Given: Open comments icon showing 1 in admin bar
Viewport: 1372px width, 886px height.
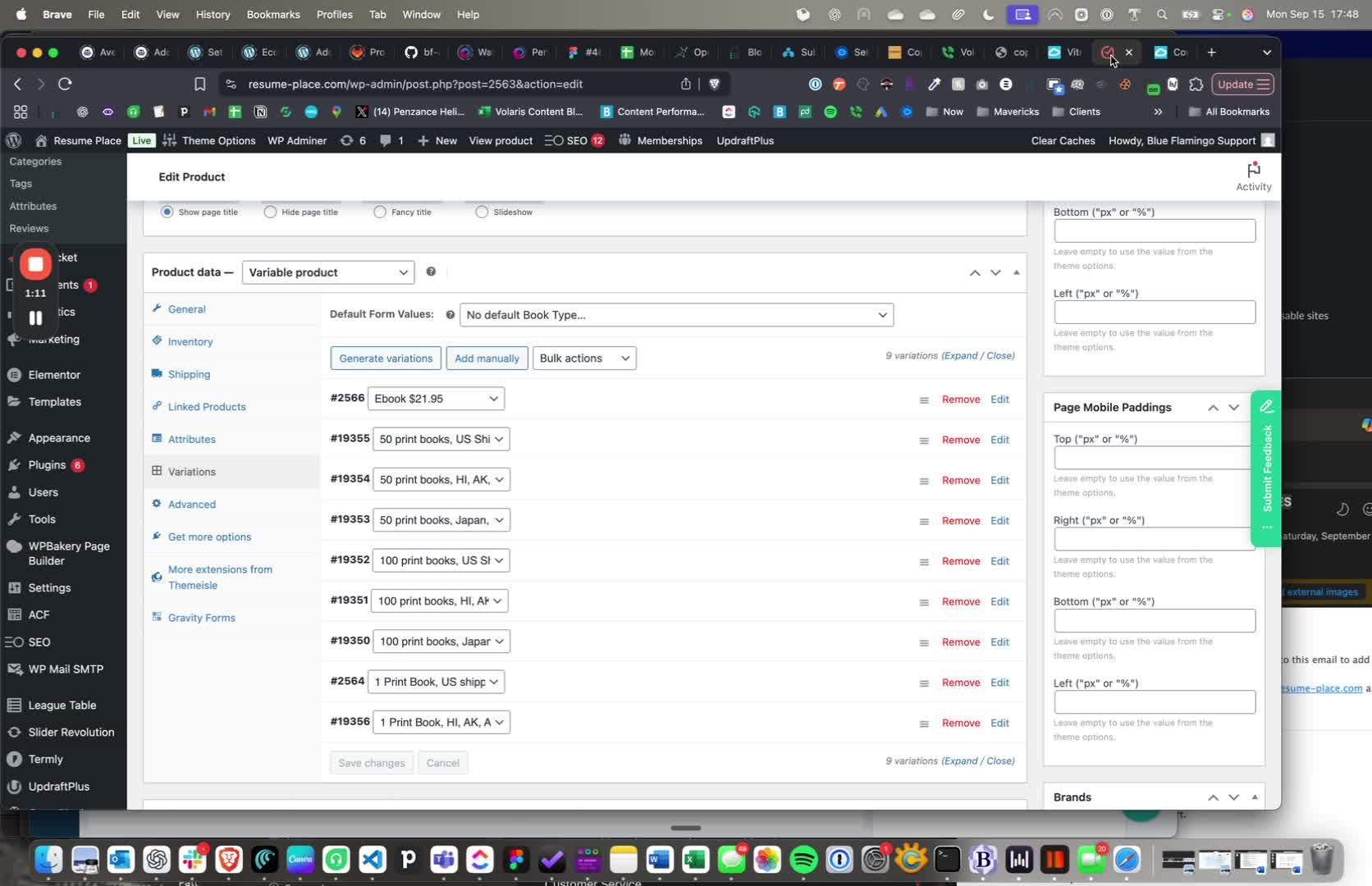Looking at the screenshot, I should pyautogui.click(x=391, y=140).
